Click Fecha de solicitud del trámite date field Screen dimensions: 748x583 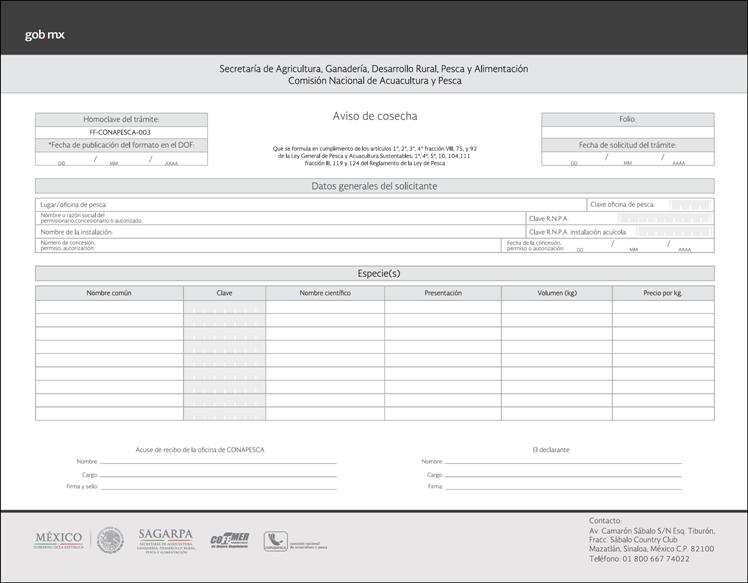(628, 159)
